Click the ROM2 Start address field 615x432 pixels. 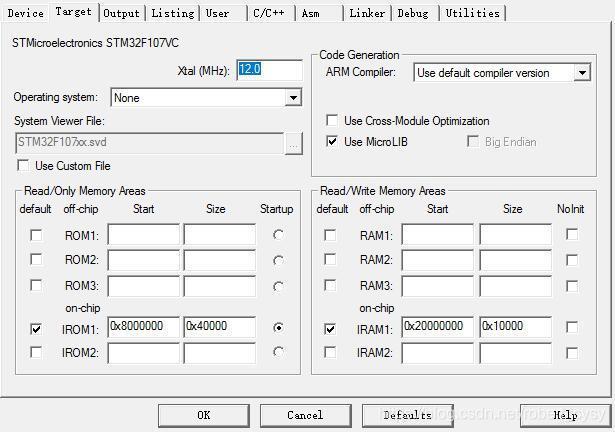144,260
